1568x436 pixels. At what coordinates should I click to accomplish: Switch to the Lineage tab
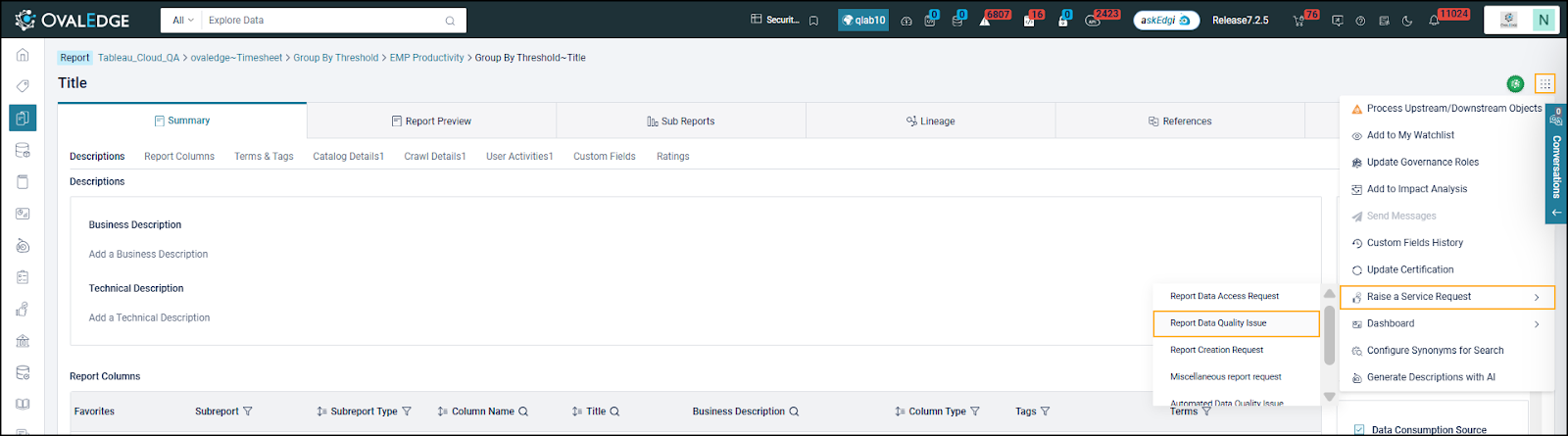point(930,121)
